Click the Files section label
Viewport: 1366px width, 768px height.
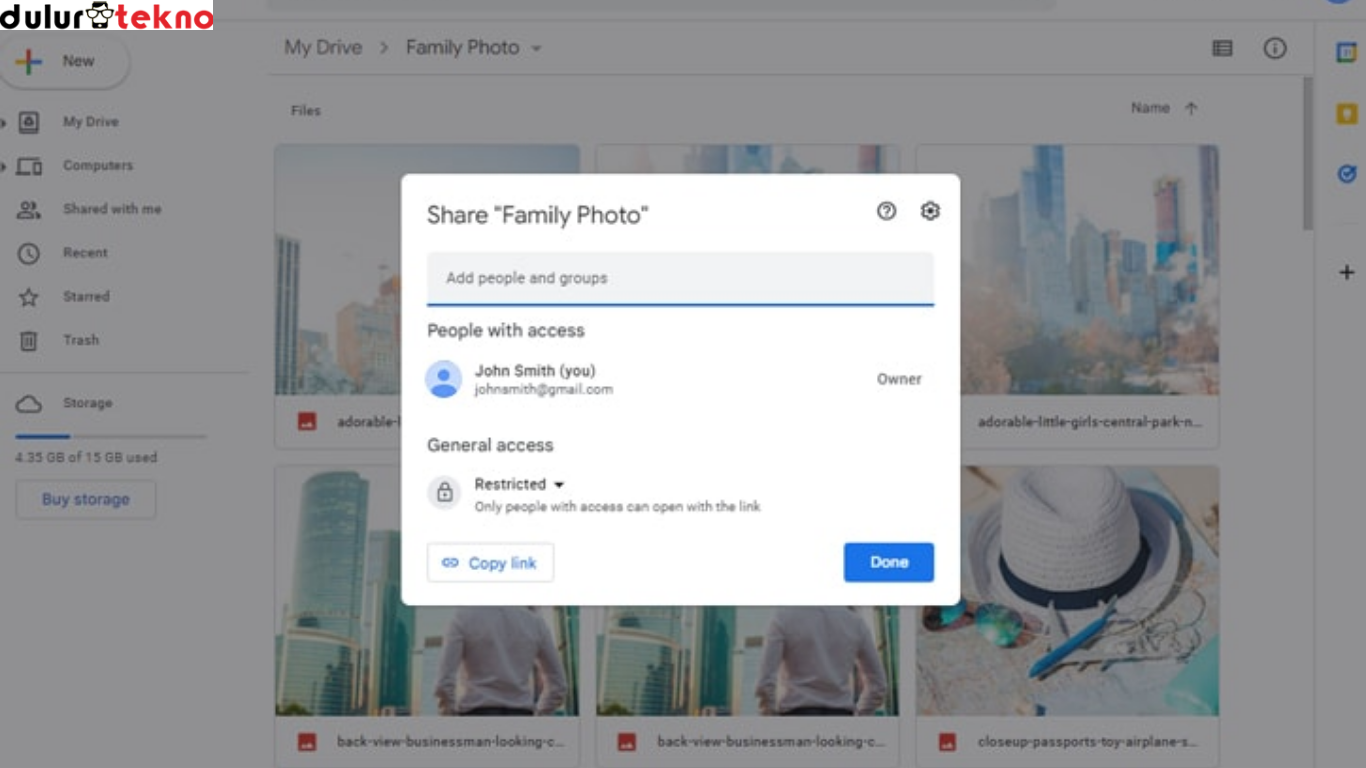(306, 111)
